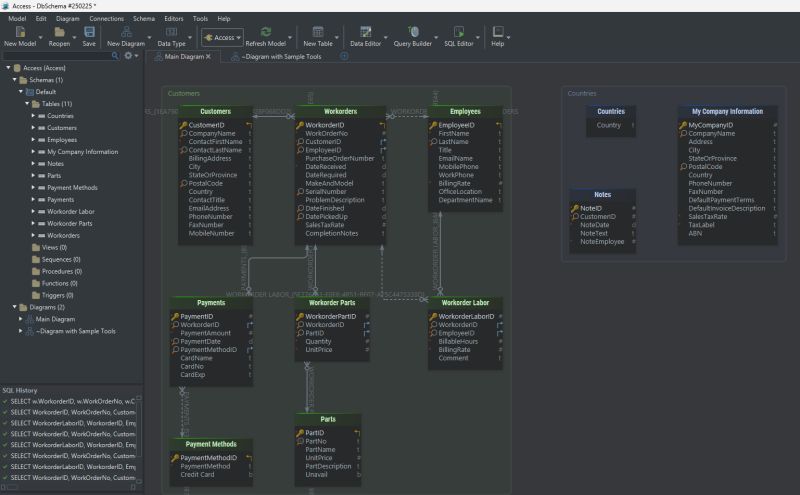
Task: Close the Main Diagram tab
Action: point(208,57)
